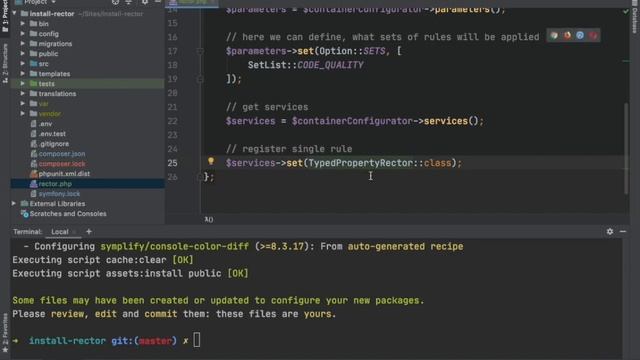
Task: Click the rector.php file icon
Action: pos(33,184)
